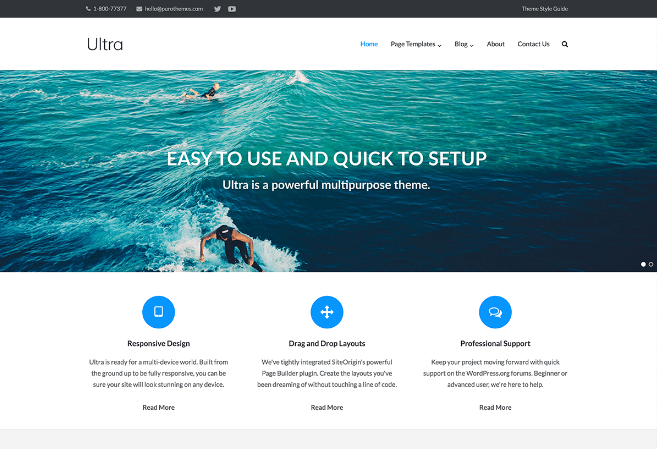This screenshot has width=657, height=449.
Task: Click the hello@puro​themes.com email link
Action: pyautogui.click(x=173, y=8)
